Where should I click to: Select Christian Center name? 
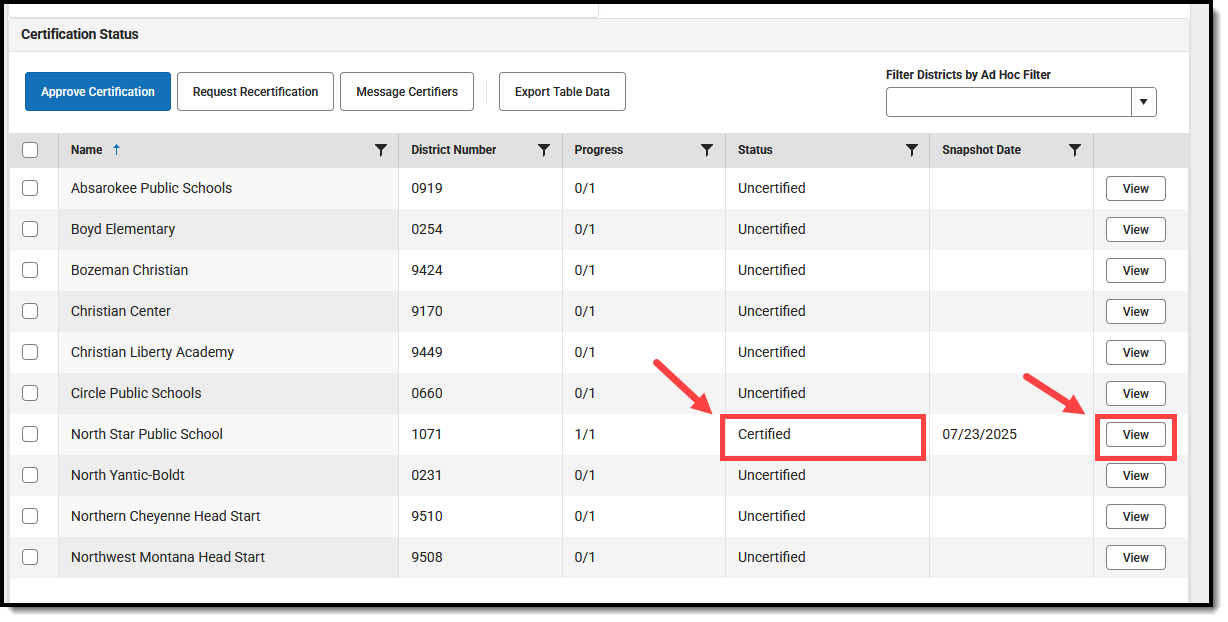tap(121, 311)
